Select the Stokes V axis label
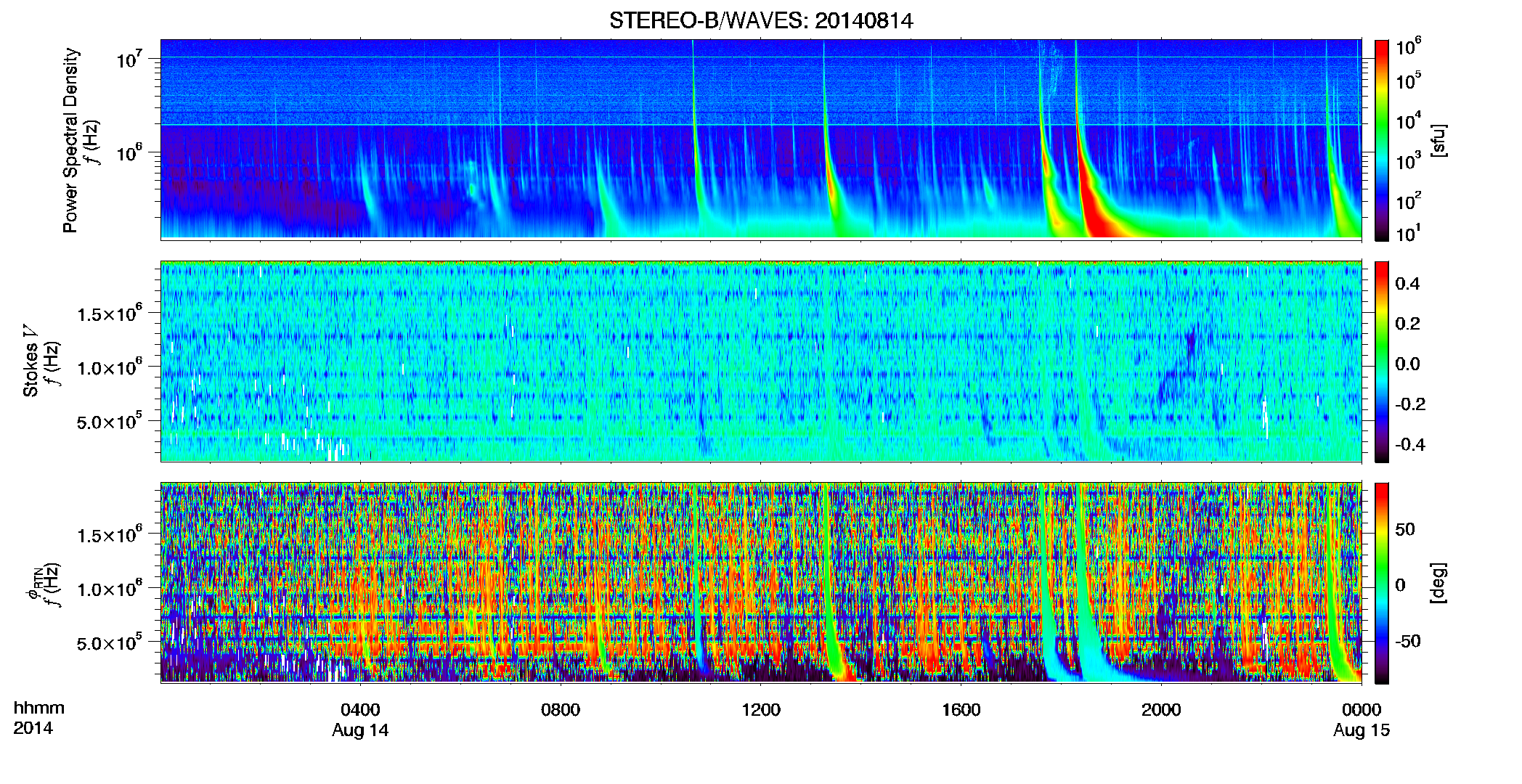This screenshot has width=1522, height=784. click(x=30, y=361)
